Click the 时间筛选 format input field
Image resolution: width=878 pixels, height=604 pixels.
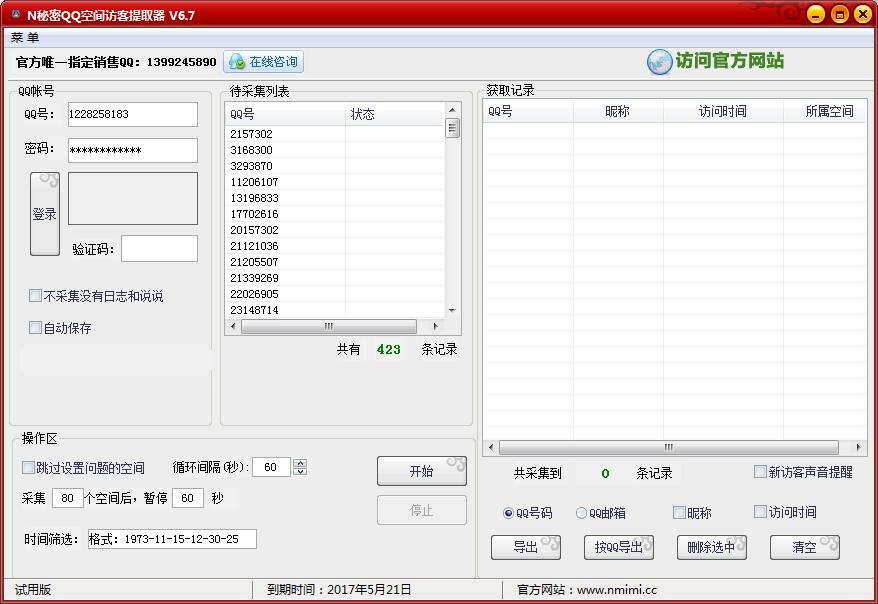pos(172,539)
